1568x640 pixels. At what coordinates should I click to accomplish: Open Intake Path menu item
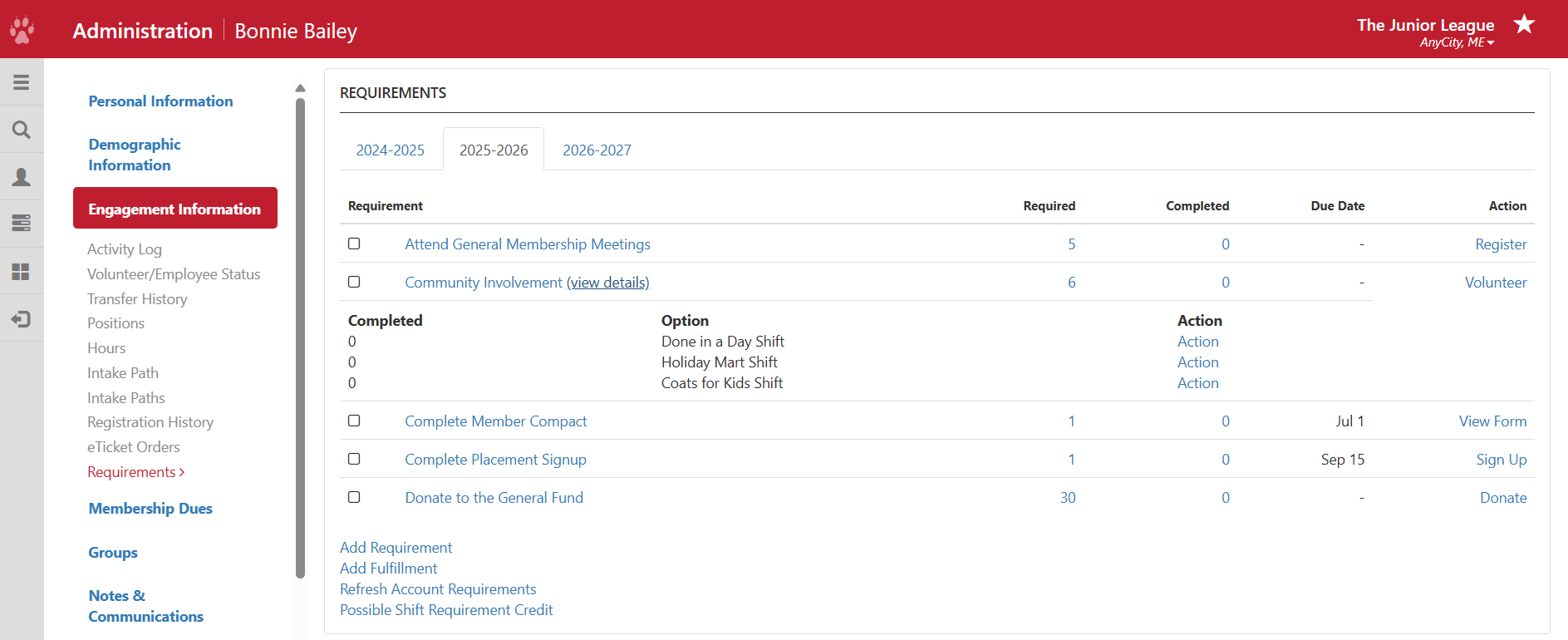pos(123,373)
